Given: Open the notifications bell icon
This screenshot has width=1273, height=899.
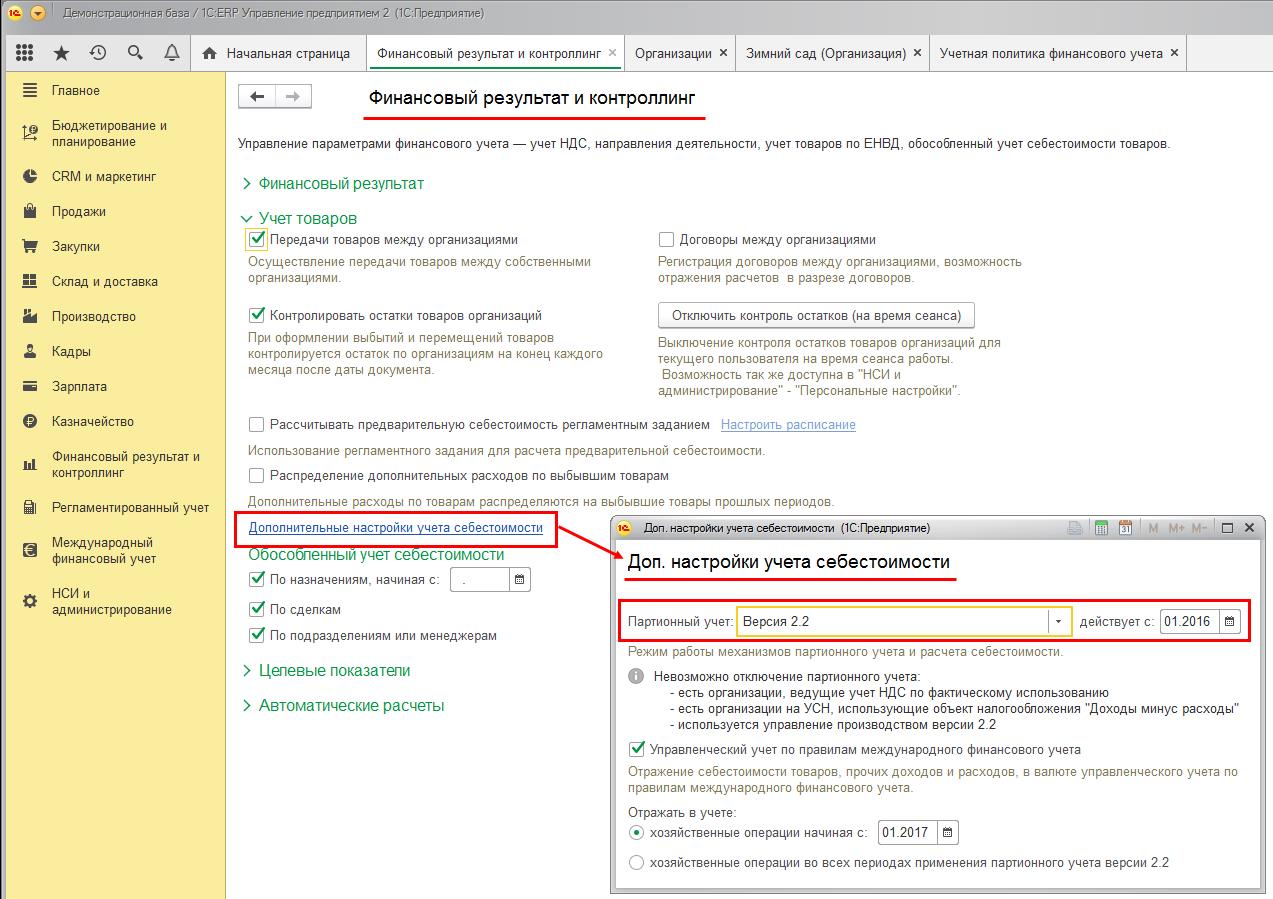Looking at the screenshot, I should (x=172, y=53).
